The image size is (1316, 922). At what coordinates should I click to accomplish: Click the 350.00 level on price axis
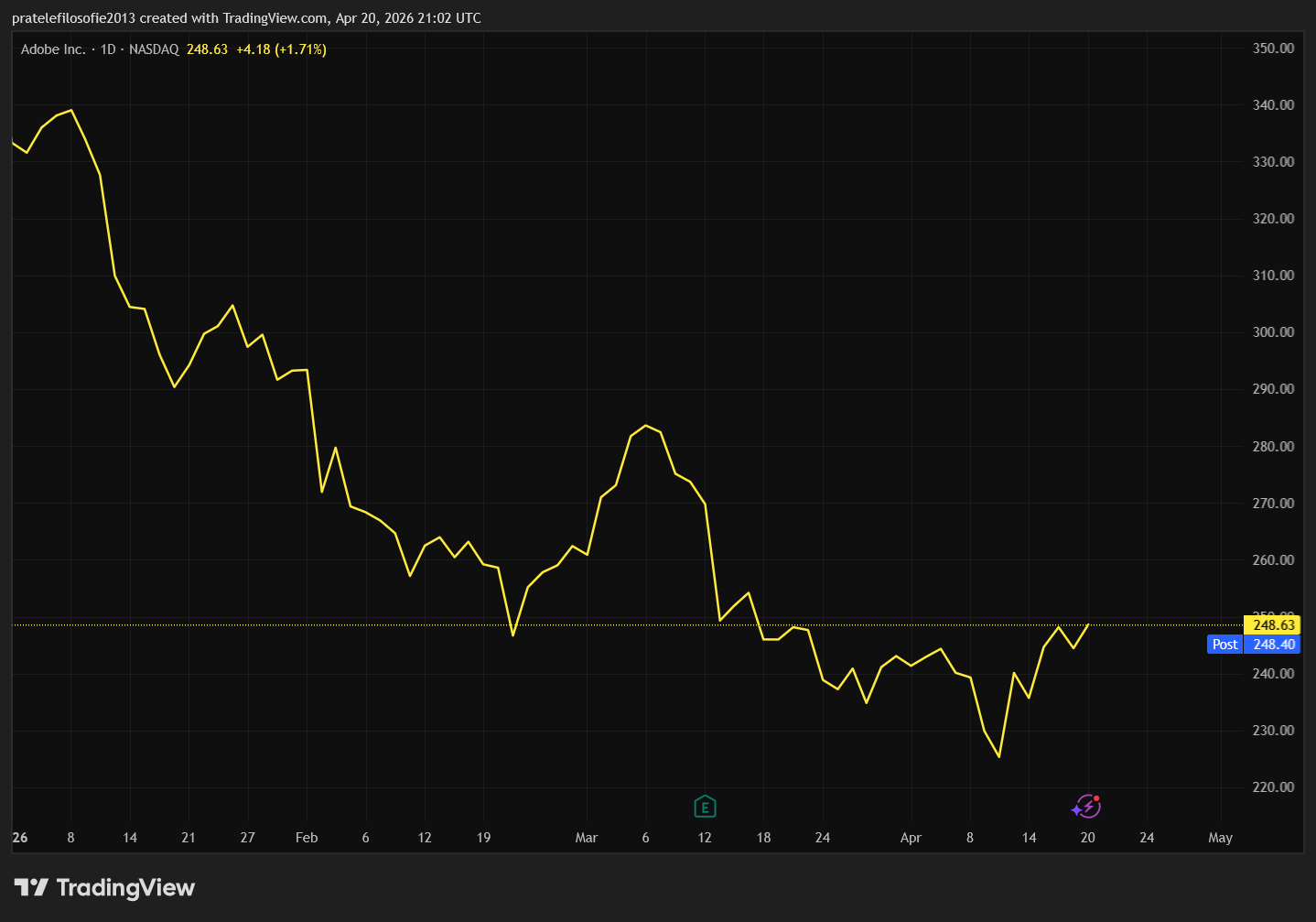coord(1273,49)
